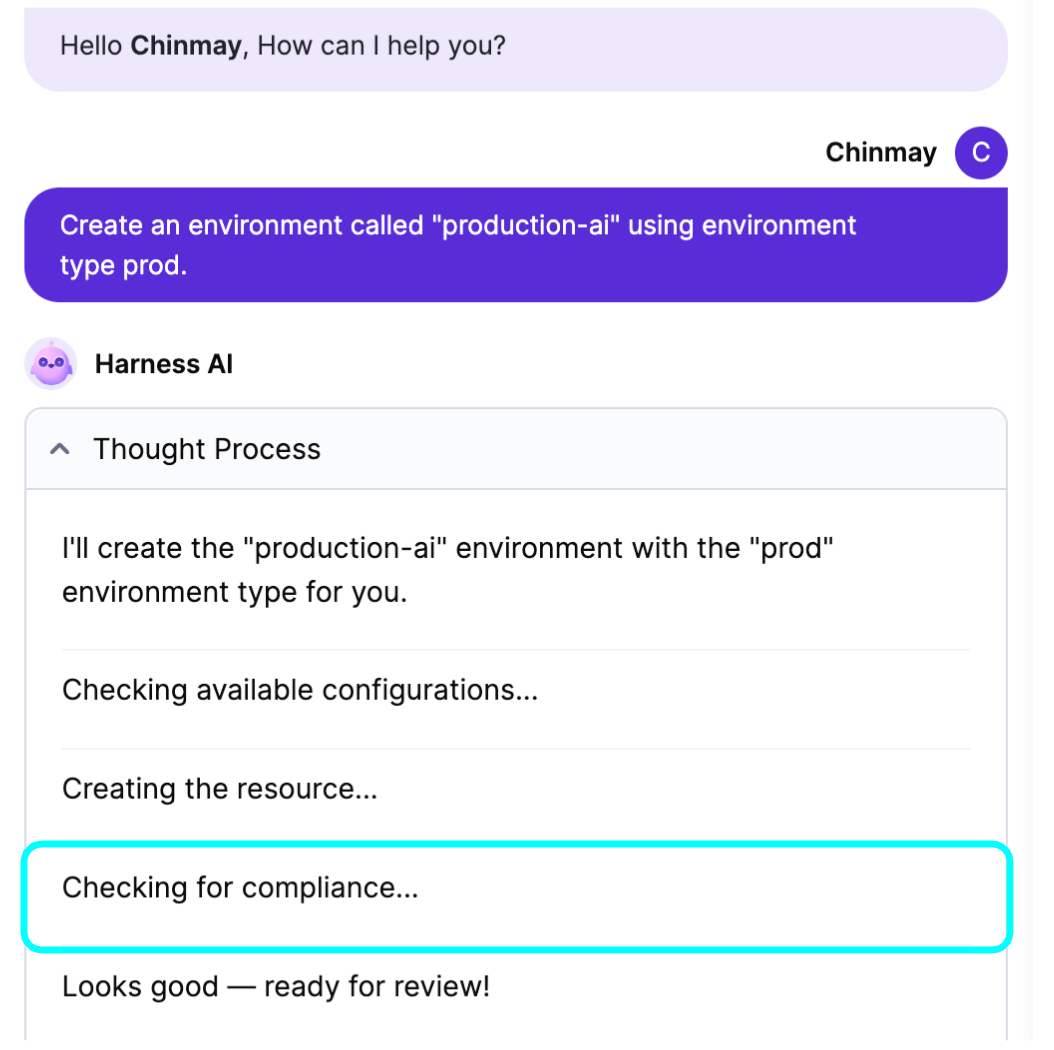Image resolution: width=1054 pixels, height=1050 pixels.
Task: Click the "Harness AI" sender name
Action: [163, 364]
